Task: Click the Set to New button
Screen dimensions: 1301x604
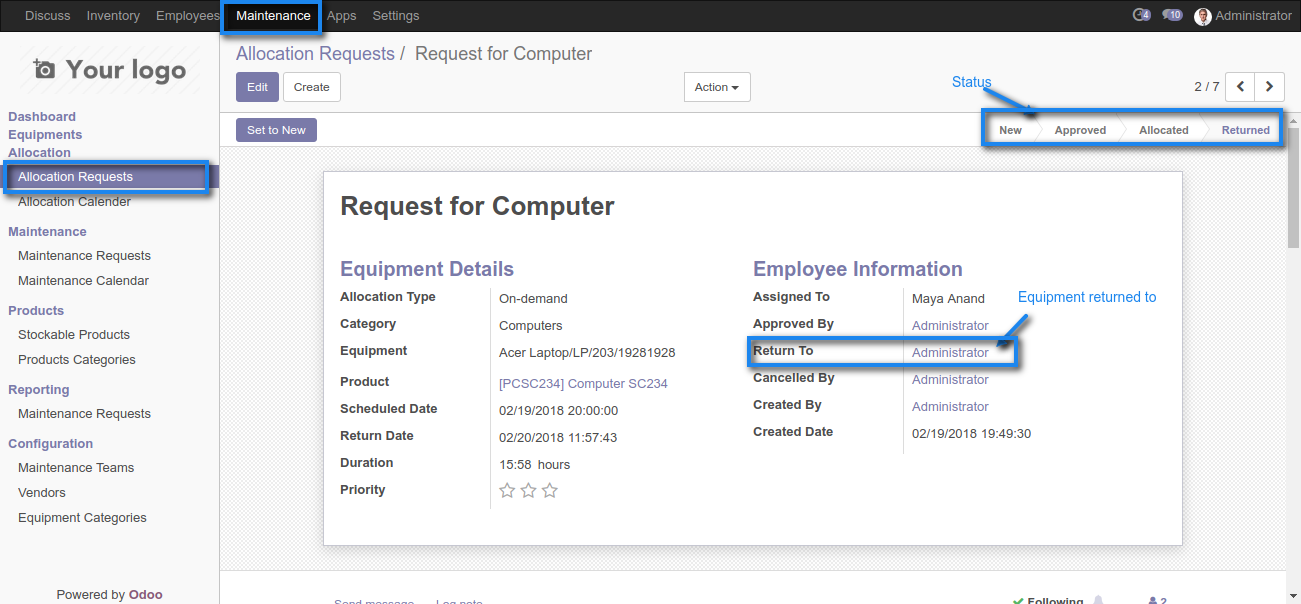Action: [x=276, y=130]
